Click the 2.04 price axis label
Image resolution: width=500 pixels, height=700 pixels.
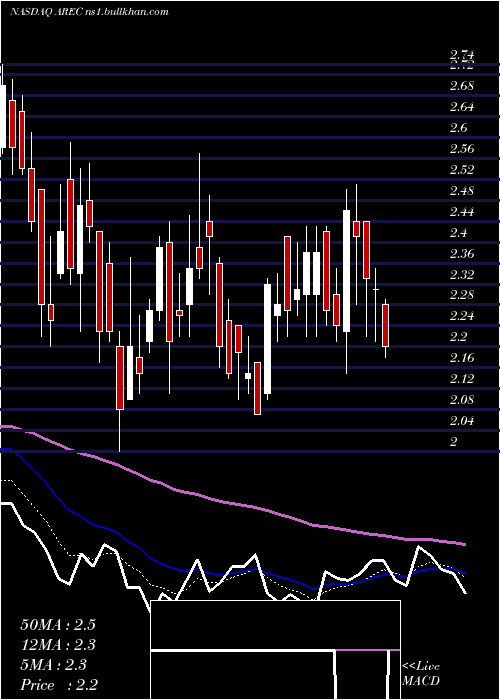pyautogui.click(x=462, y=420)
